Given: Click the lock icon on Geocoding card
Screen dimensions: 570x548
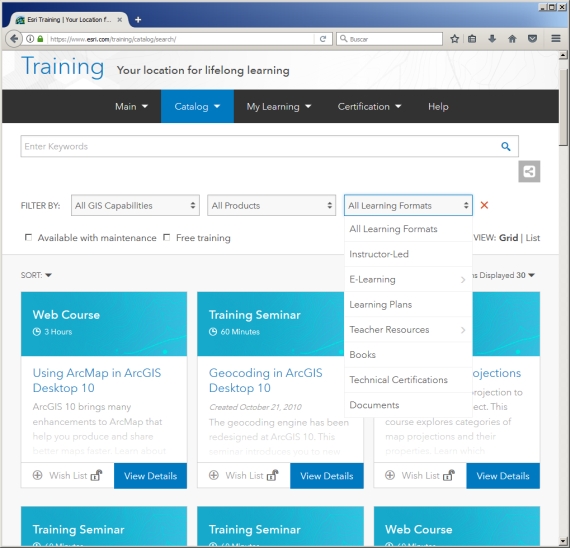Looking at the screenshot, I should (273, 475).
